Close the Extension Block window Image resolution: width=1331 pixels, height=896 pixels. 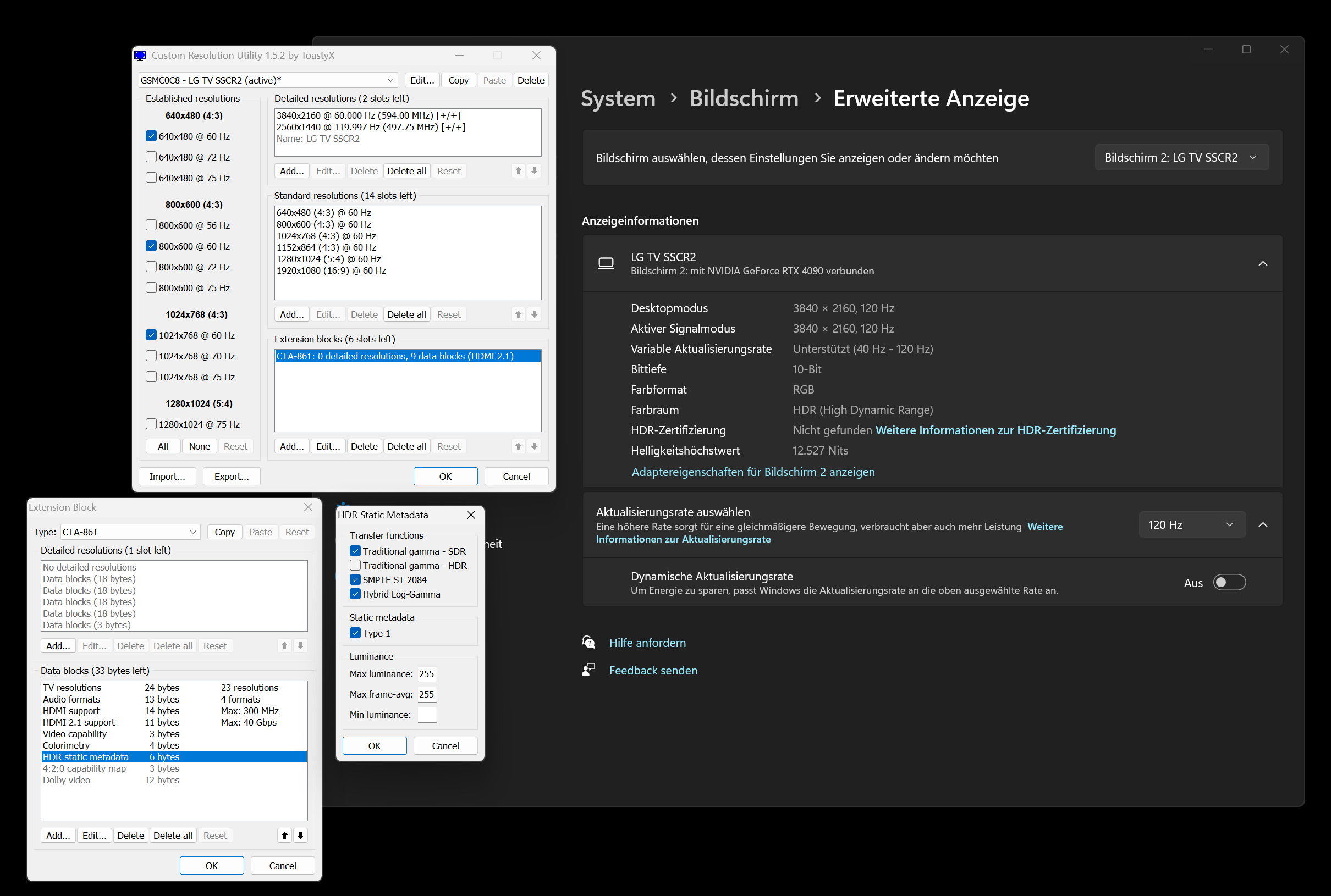[308, 507]
